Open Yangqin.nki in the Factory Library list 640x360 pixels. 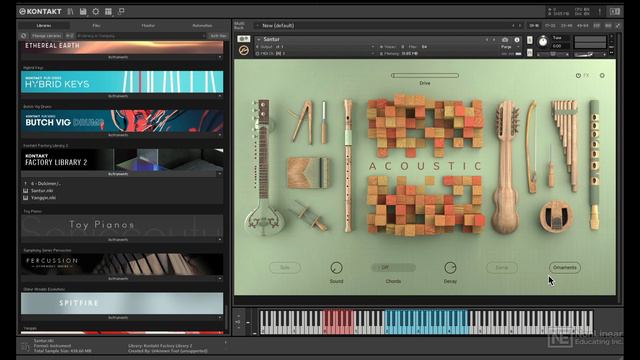coord(43,198)
